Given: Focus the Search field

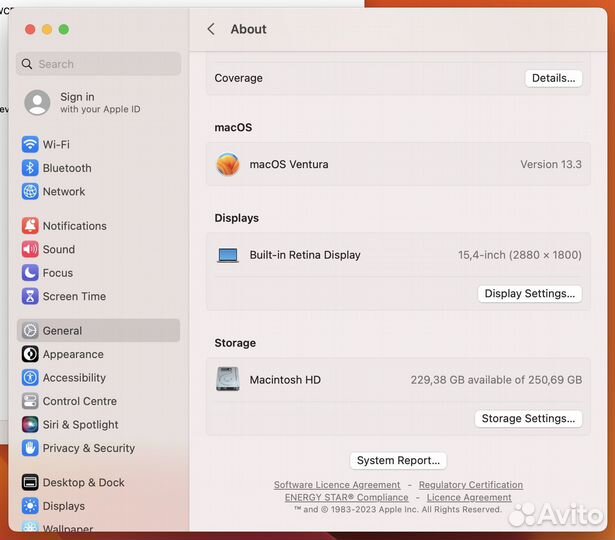Looking at the screenshot, I should pos(98,64).
